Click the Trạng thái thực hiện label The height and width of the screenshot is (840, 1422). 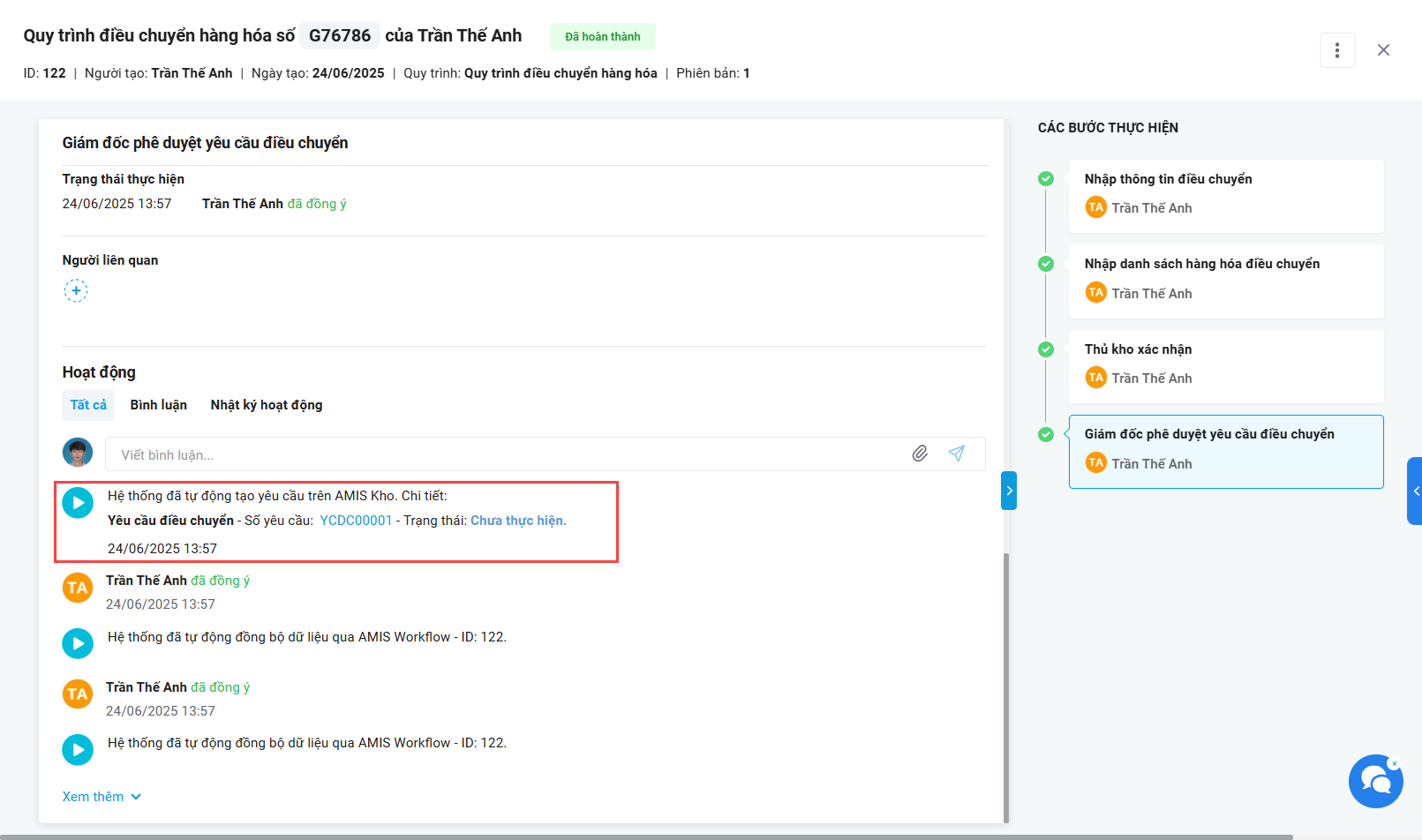coord(124,179)
